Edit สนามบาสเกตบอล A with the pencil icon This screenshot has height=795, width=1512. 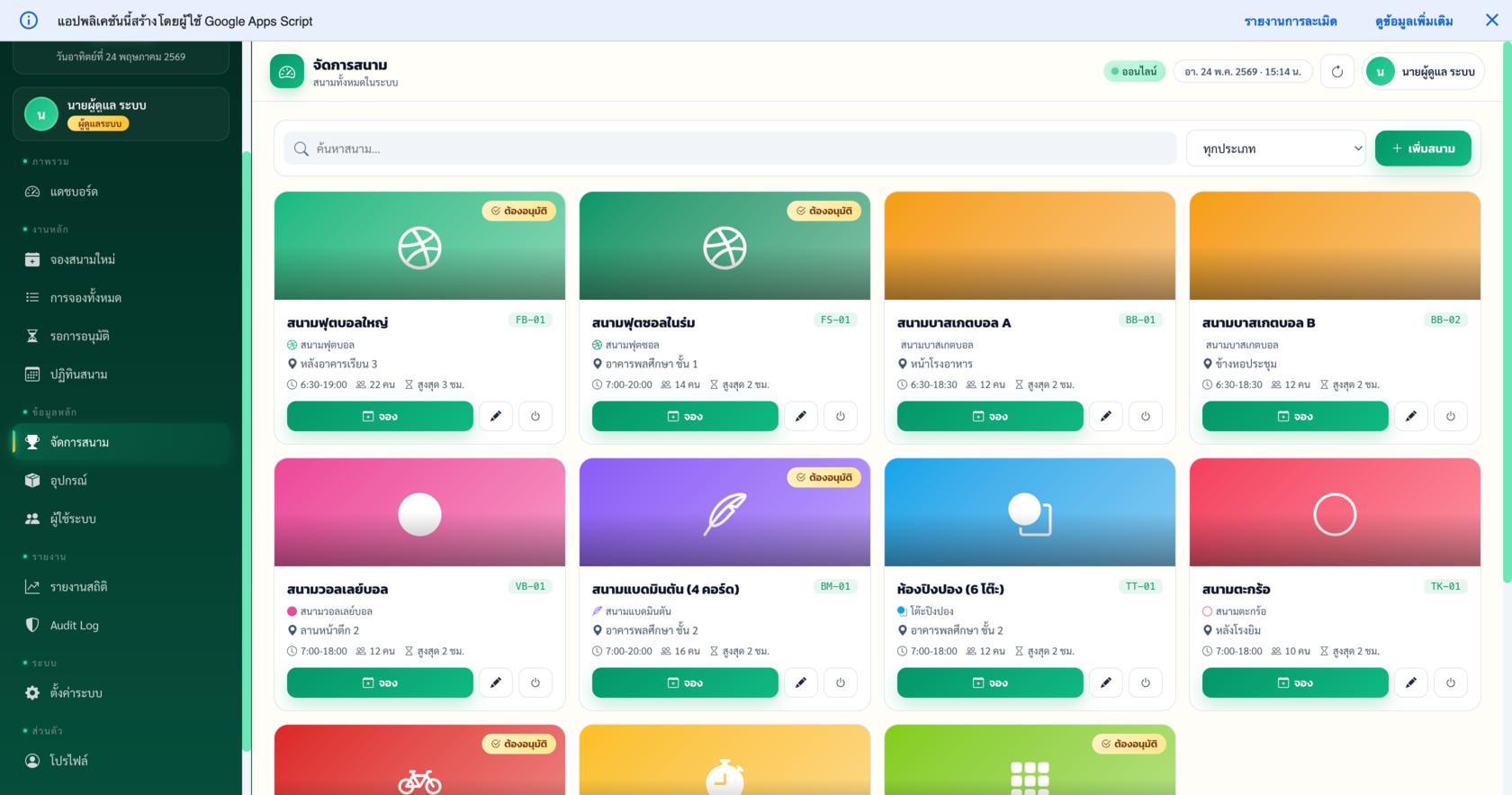coord(1106,416)
